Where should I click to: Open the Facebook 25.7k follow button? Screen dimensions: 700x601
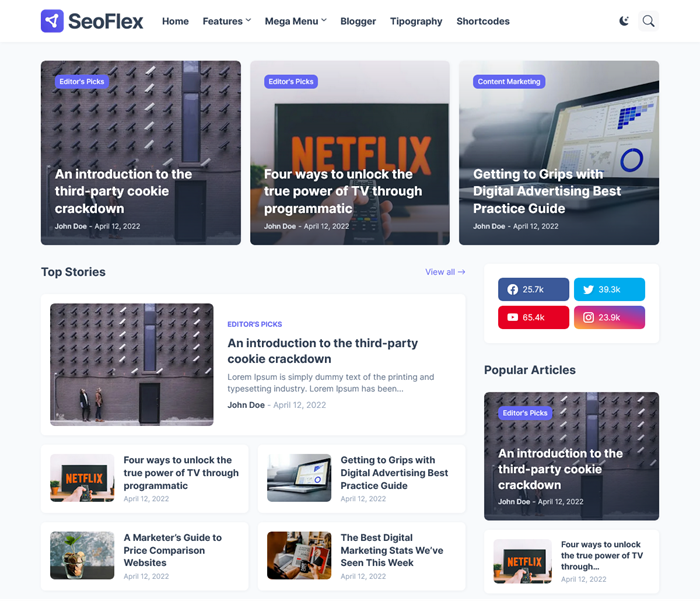coord(533,289)
